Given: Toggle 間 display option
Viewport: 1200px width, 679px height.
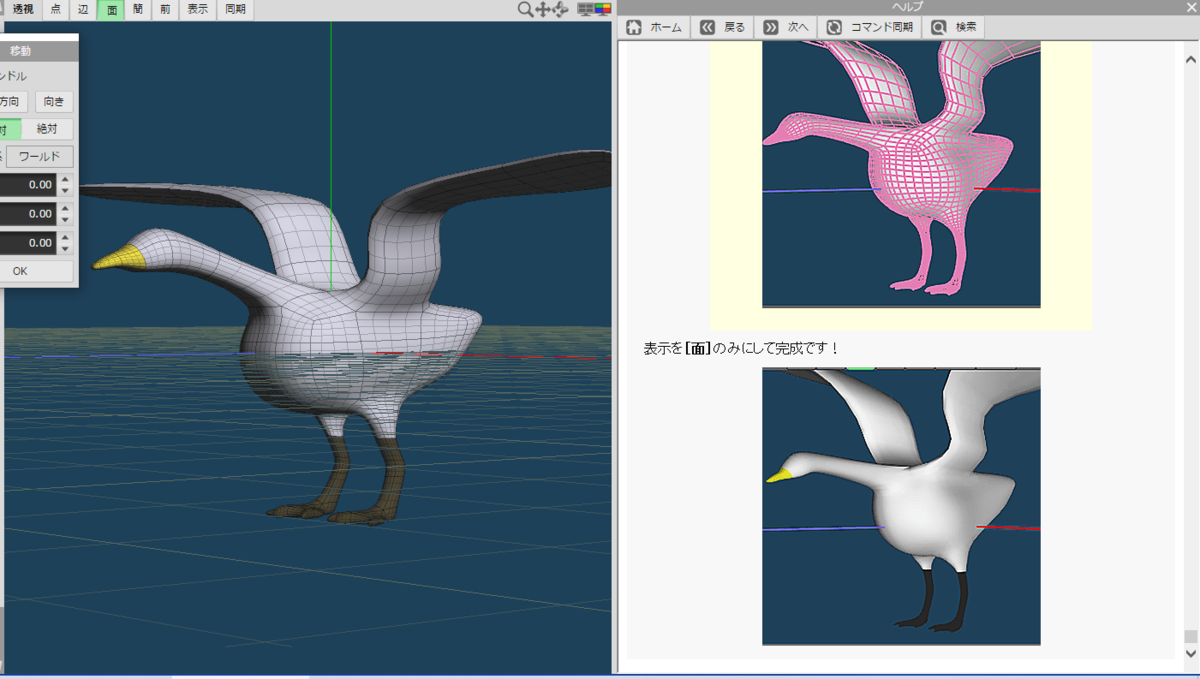Looking at the screenshot, I should [138, 10].
